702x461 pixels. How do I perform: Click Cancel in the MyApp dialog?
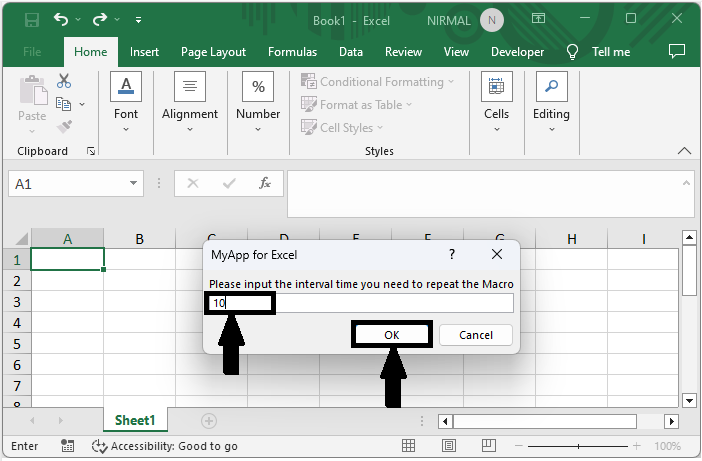coord(475,335)
